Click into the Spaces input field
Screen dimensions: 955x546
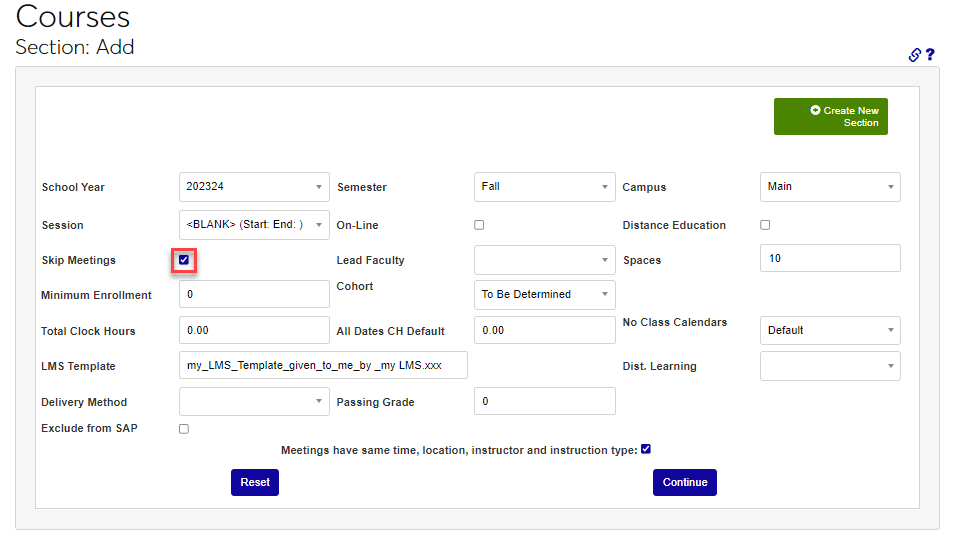click(829, 258)
